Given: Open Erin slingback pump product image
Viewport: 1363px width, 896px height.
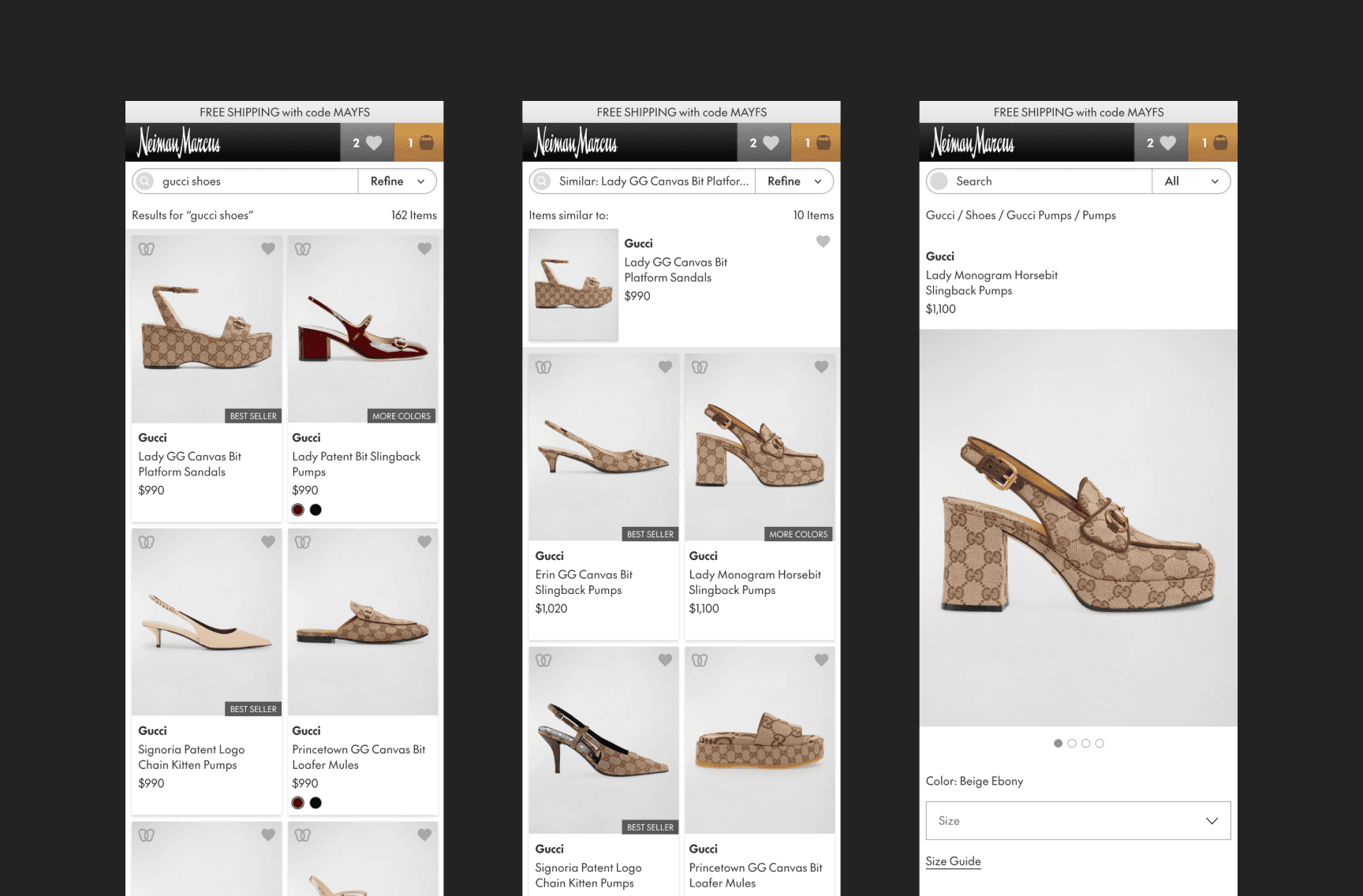Looking at the screenshot, I should pos(603,447).
